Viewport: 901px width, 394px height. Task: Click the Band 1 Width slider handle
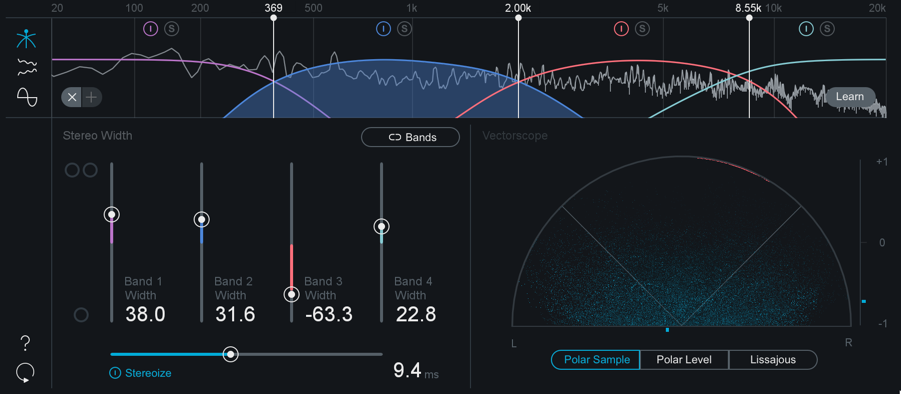point(112,214)
